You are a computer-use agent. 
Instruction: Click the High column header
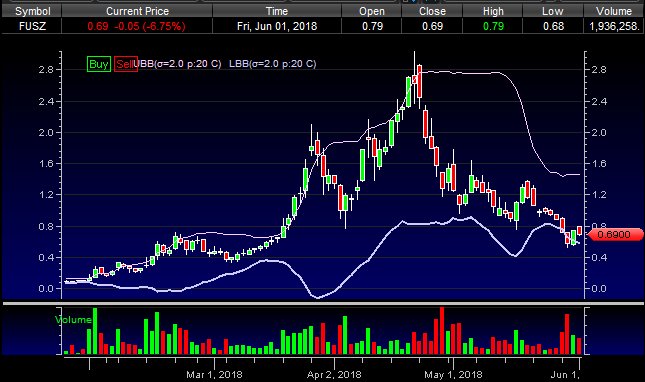coord(493,11)
